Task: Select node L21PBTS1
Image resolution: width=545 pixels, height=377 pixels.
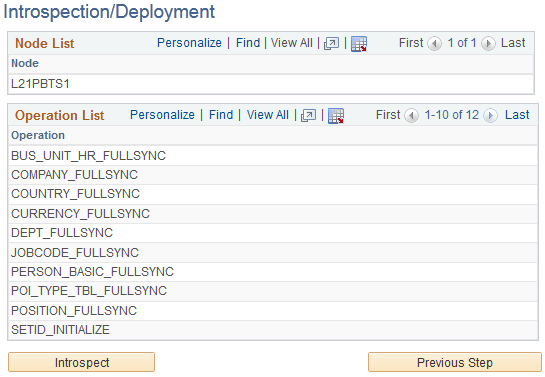Action: (271, 84)
